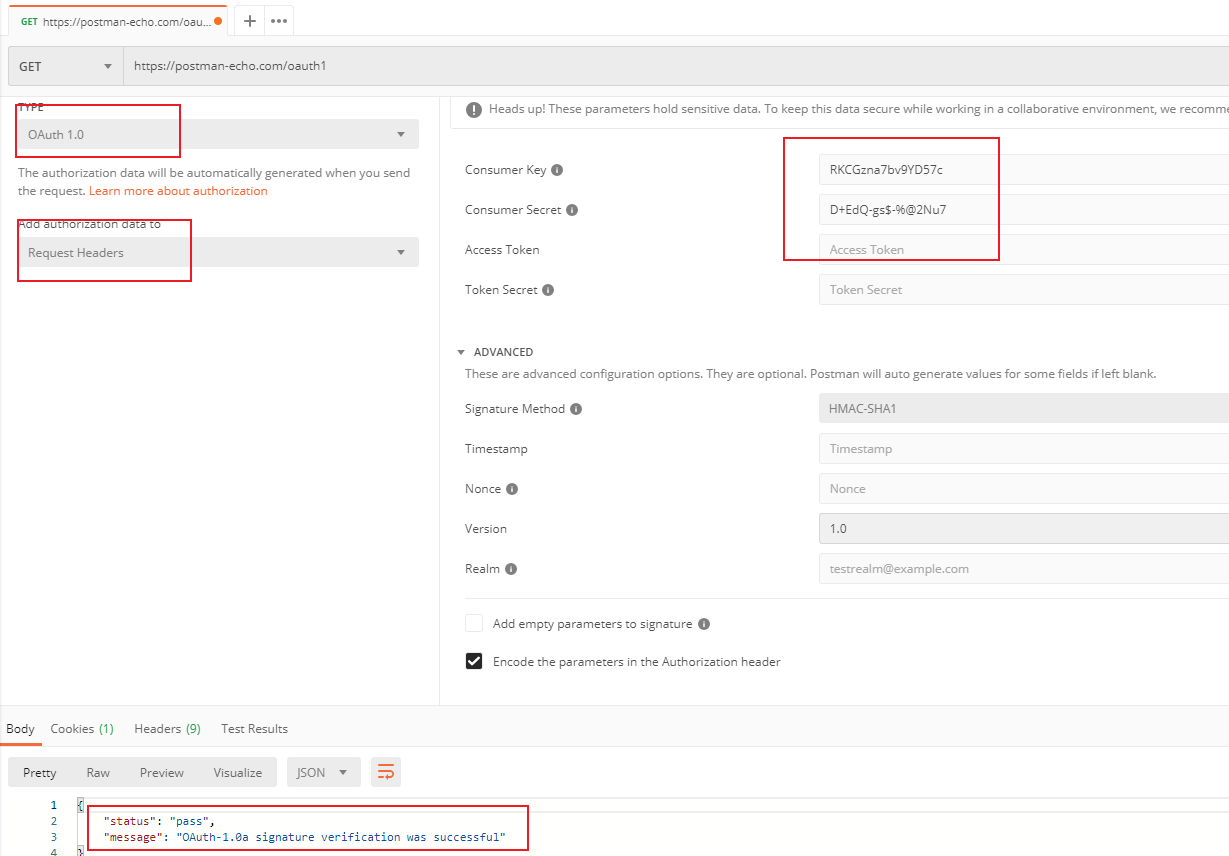Open the Request Headers dropdown

(x=218, y=253)
